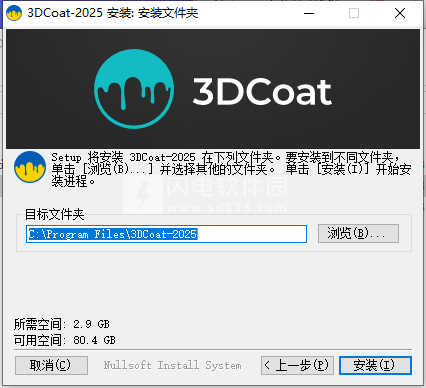Close the installer with the X button

[x=400, y=13]
